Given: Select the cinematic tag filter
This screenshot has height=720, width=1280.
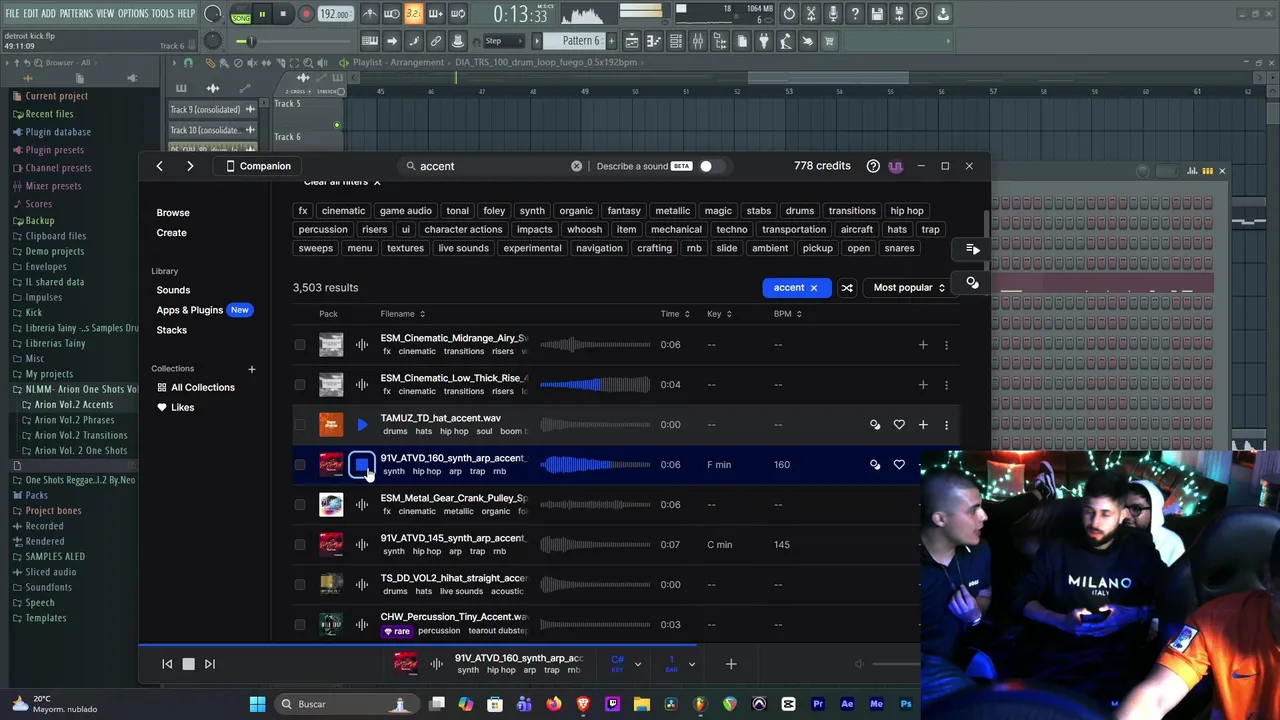Looking at the screenshot, I should tap(343, 211).
